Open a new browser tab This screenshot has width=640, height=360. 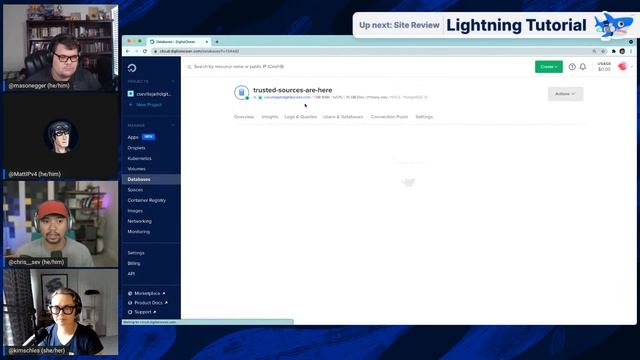217,42
